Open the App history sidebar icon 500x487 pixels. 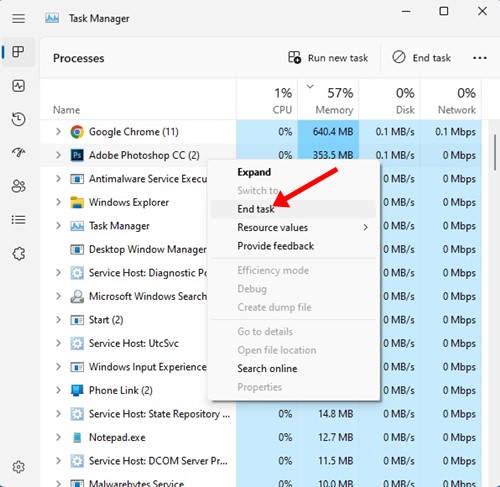[18, 119]
